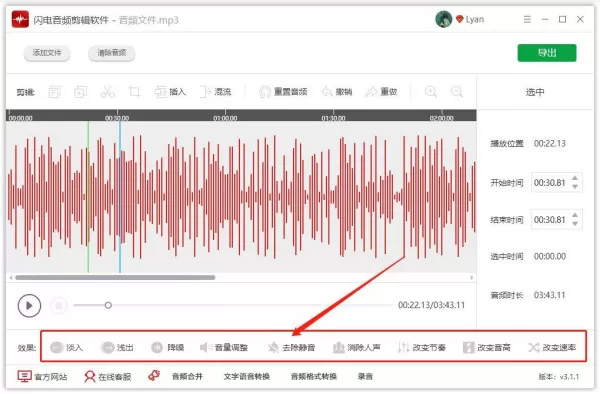Screen dimensions: 600x394
Task: Increase 结束时间 with the up arrow
Action: 575,215
